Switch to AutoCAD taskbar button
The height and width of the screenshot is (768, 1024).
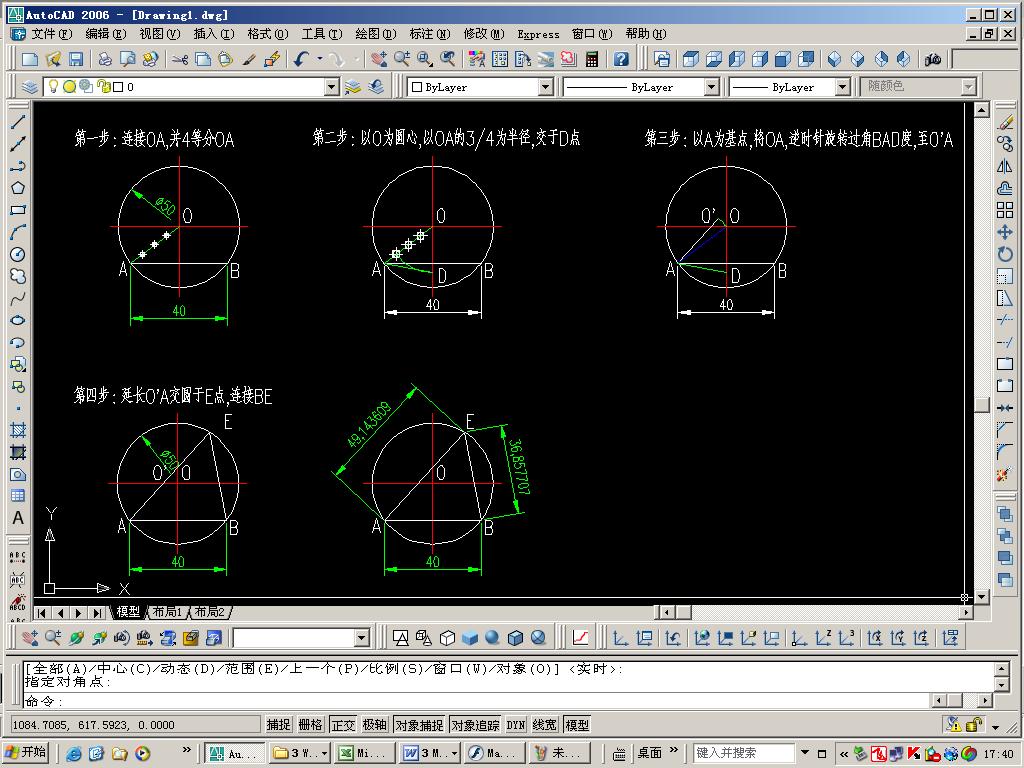(234, 753)
